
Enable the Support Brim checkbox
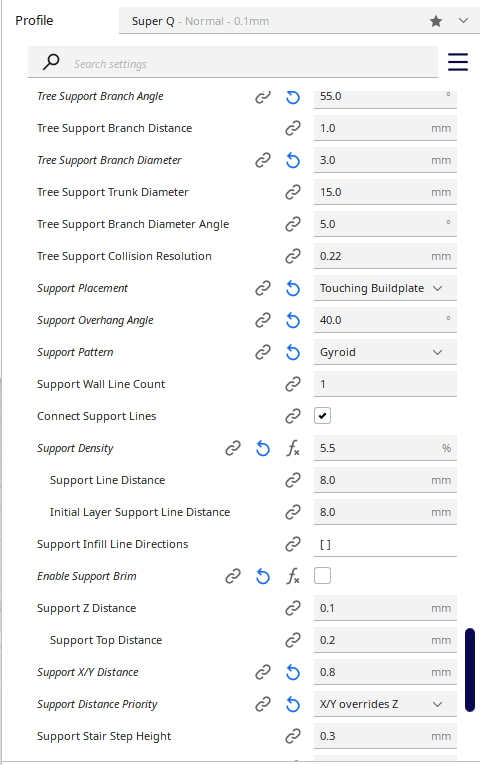tap(322, 576)
